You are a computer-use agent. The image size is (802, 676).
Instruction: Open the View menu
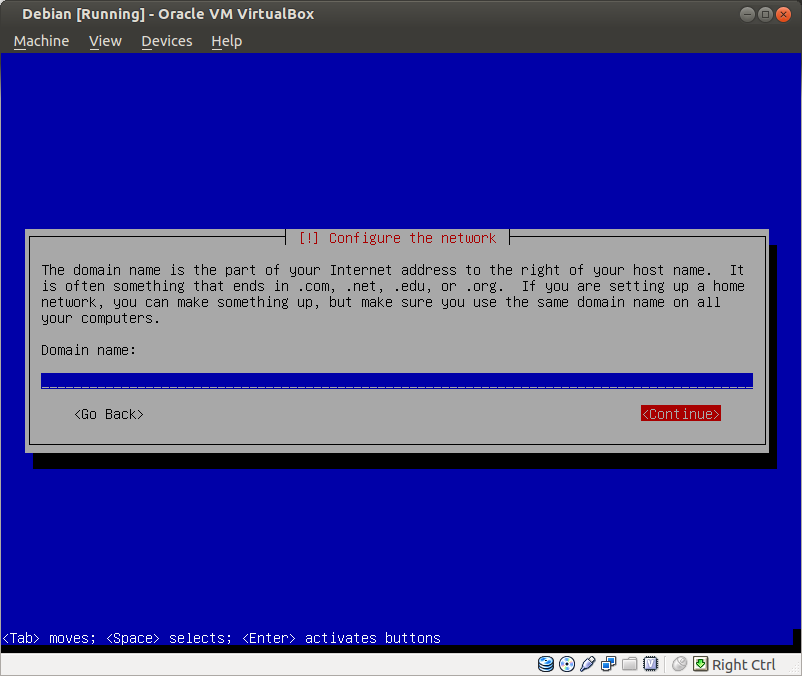coord(105,41)
